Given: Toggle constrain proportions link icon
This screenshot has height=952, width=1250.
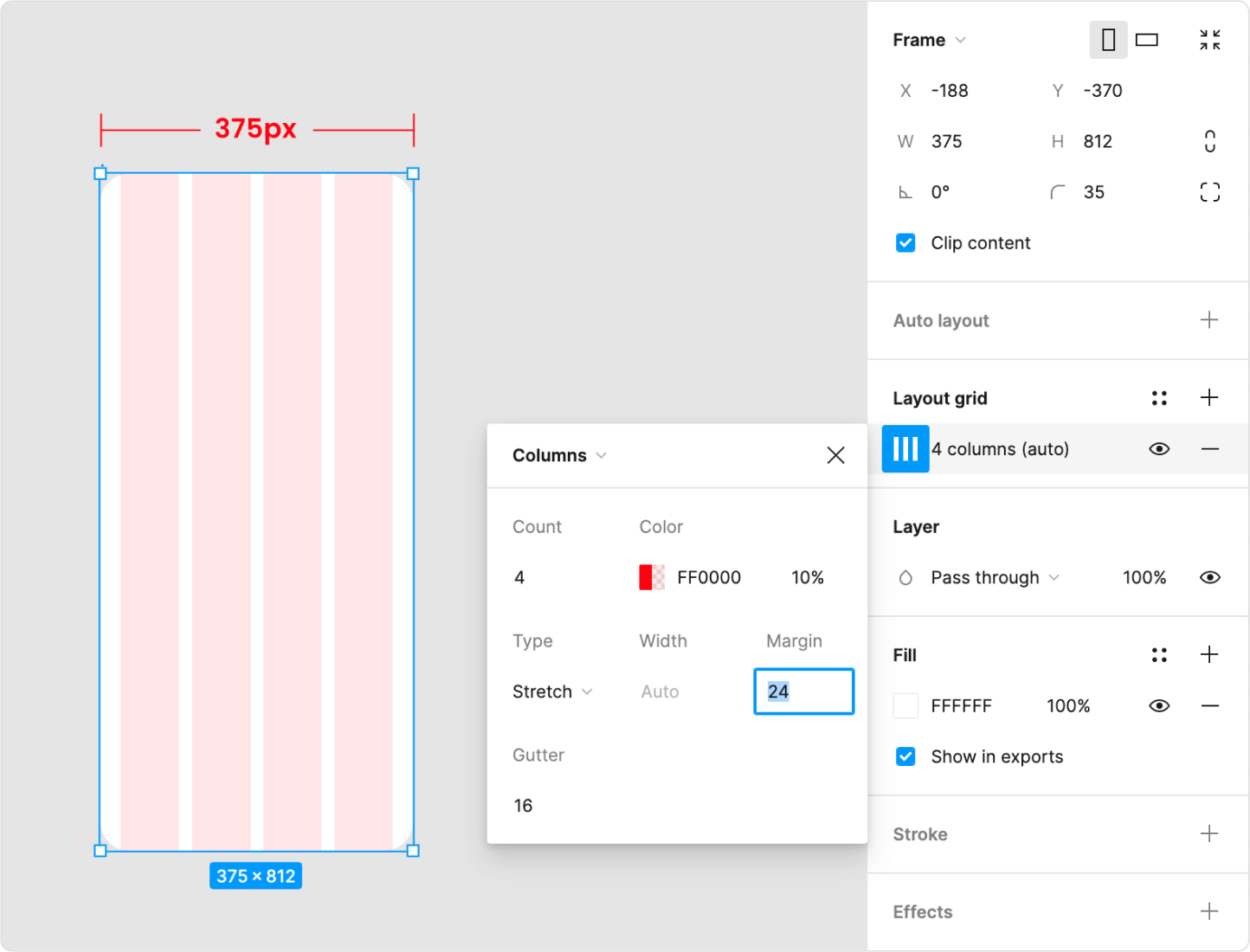Looking at the screenshot, I should (1210, 141).
